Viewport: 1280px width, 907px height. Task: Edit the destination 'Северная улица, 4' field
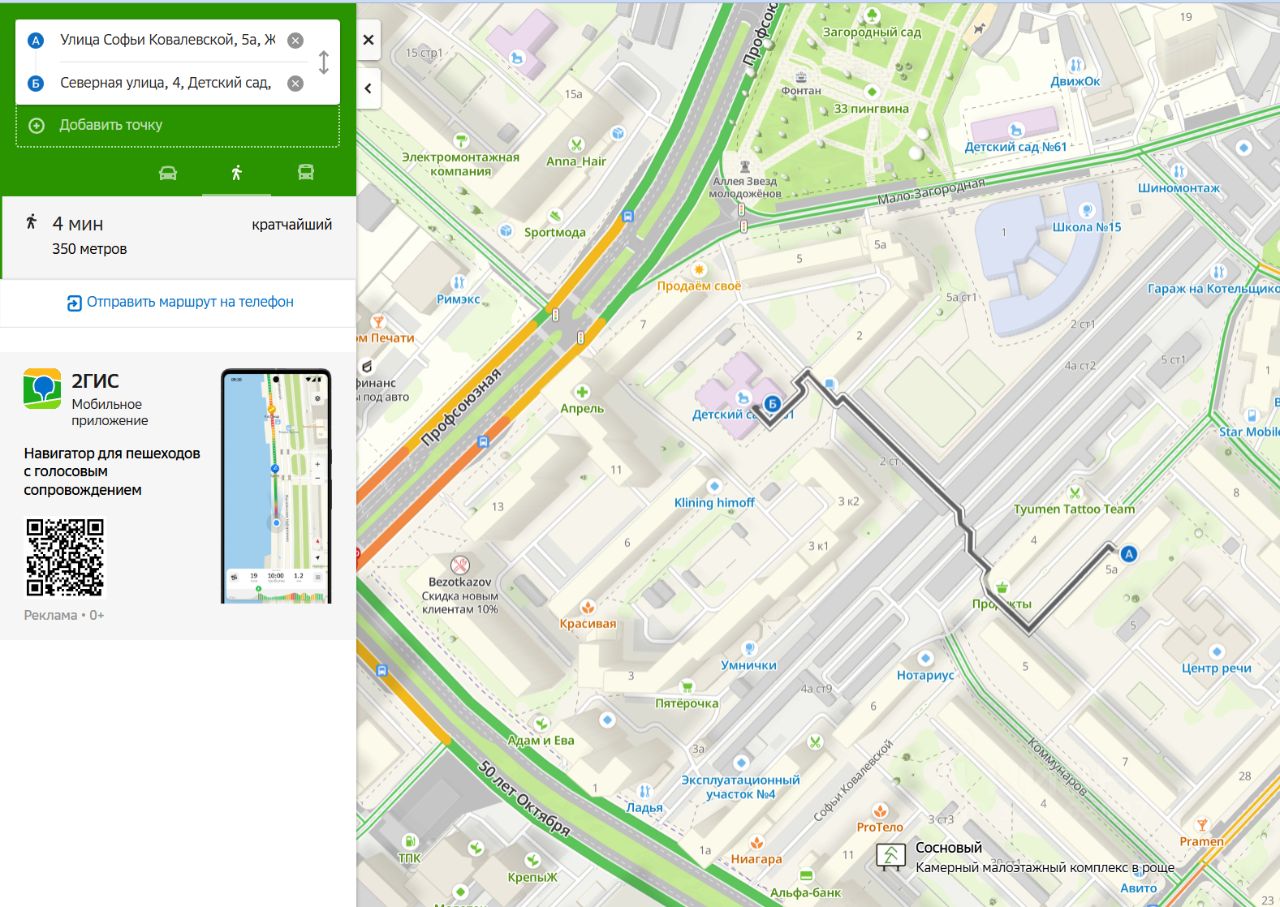tap(165, 83)
